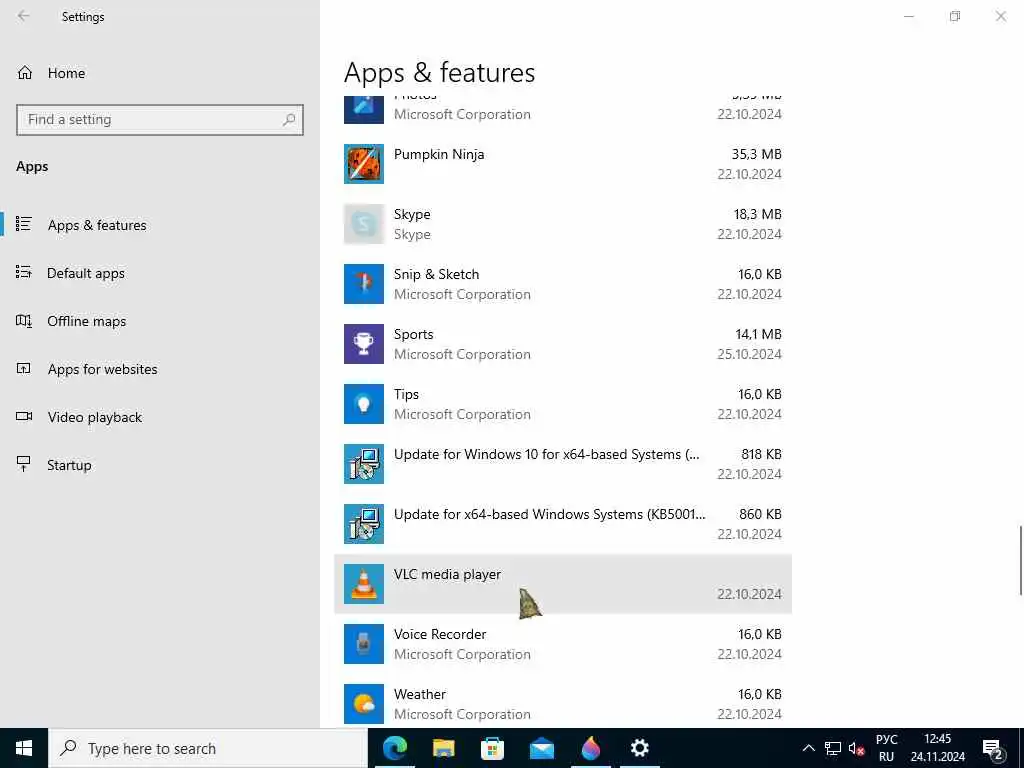Click the Pumpkin Ninja app icon
The image size is (1024, 768).
(364, 164)
